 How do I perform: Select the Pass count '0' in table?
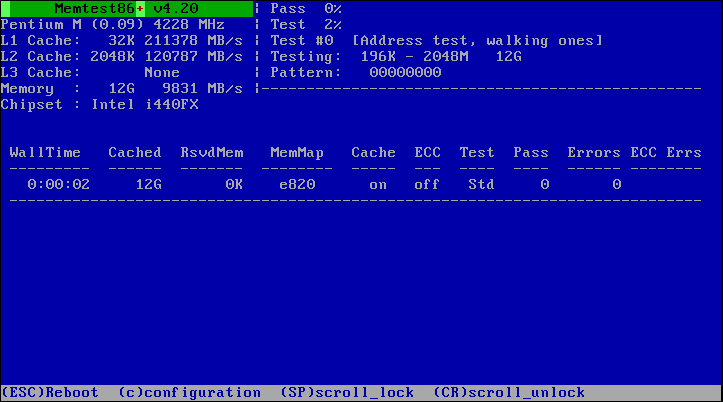coord(545,184)
